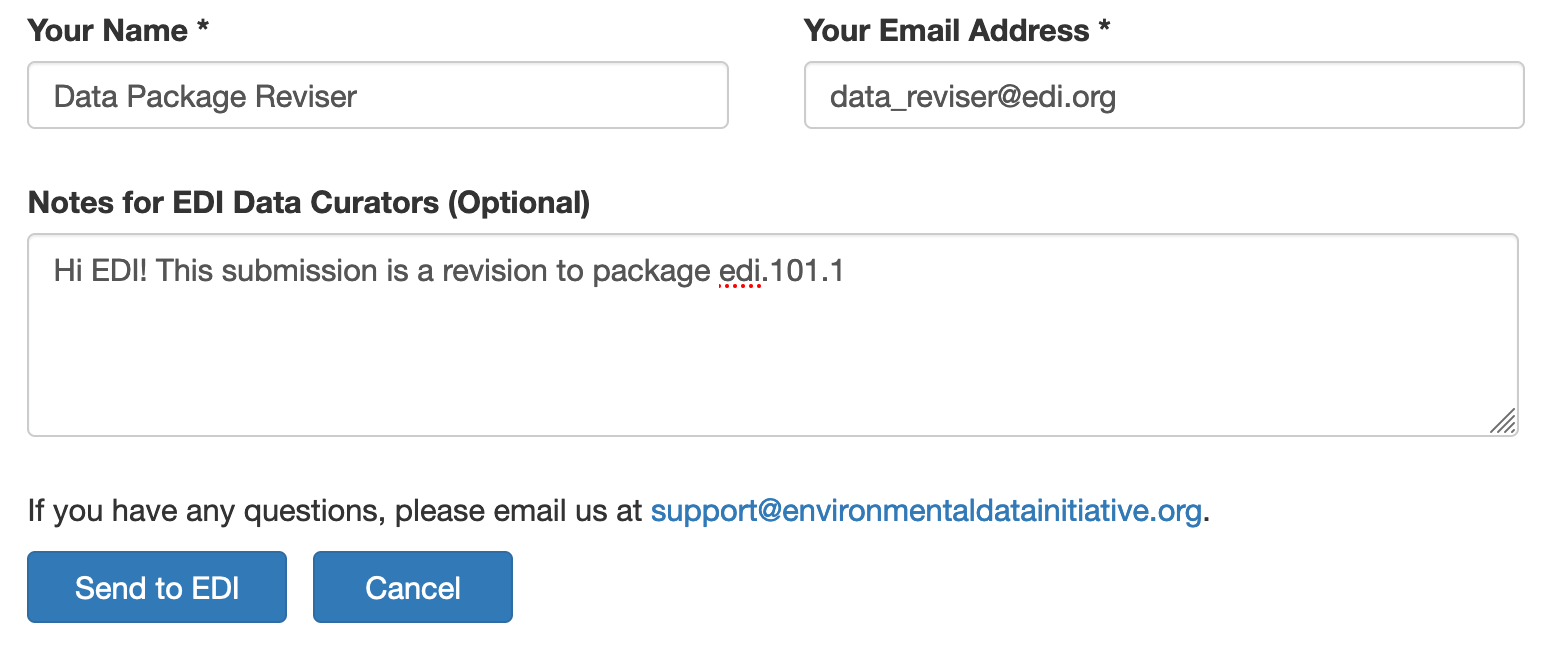Image resolution: width=1560 pixels, height=650 pixels.
Task: Click the asterisk beside Your Name
Action: coord(203,27)
